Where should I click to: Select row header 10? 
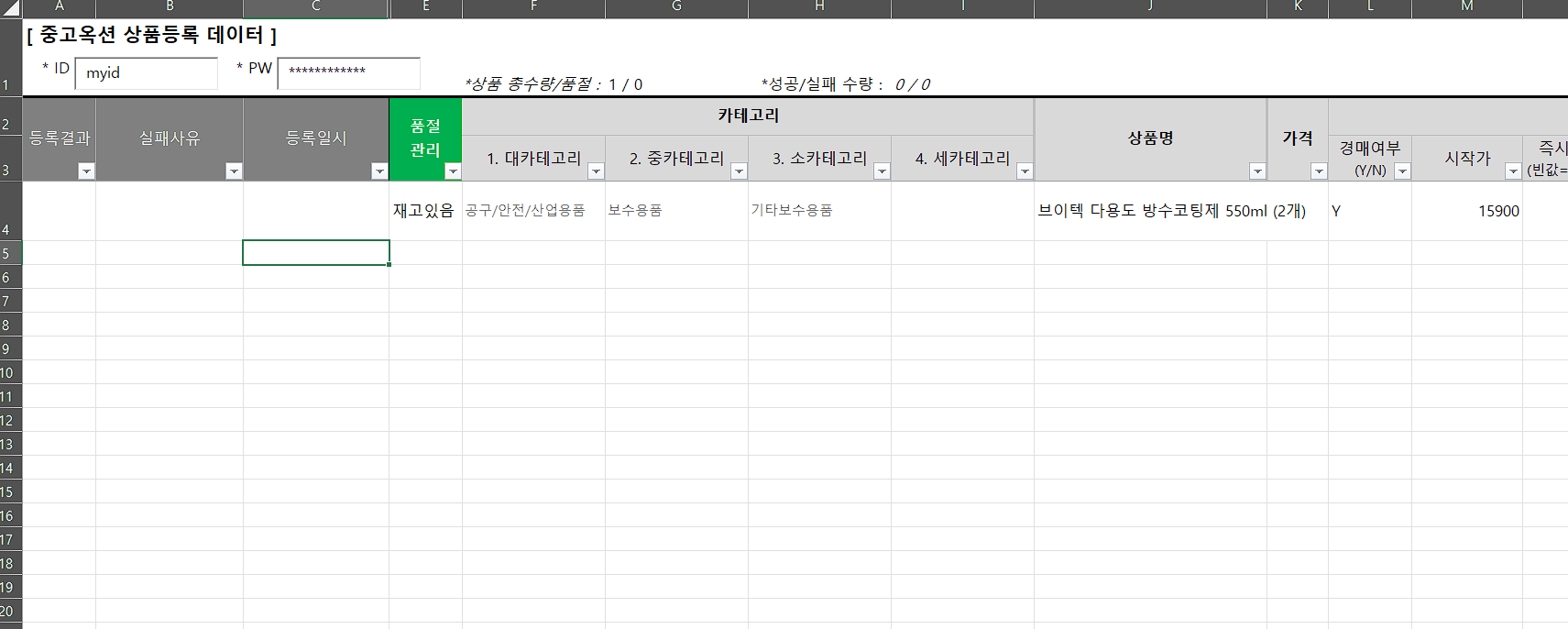click(x=9, y=372)
